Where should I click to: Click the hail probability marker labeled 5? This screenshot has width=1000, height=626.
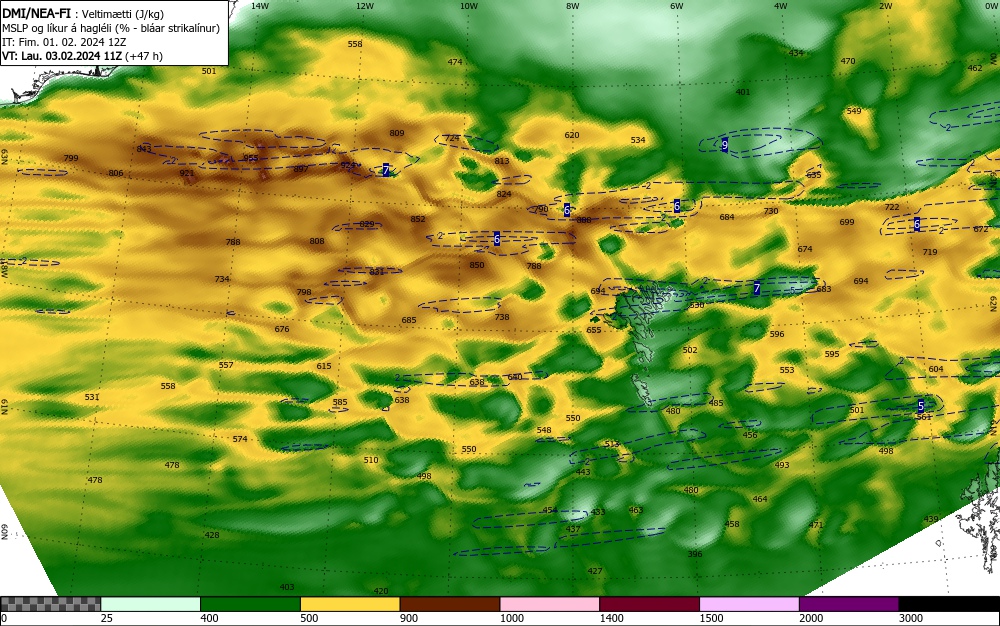tap(921, 405)
